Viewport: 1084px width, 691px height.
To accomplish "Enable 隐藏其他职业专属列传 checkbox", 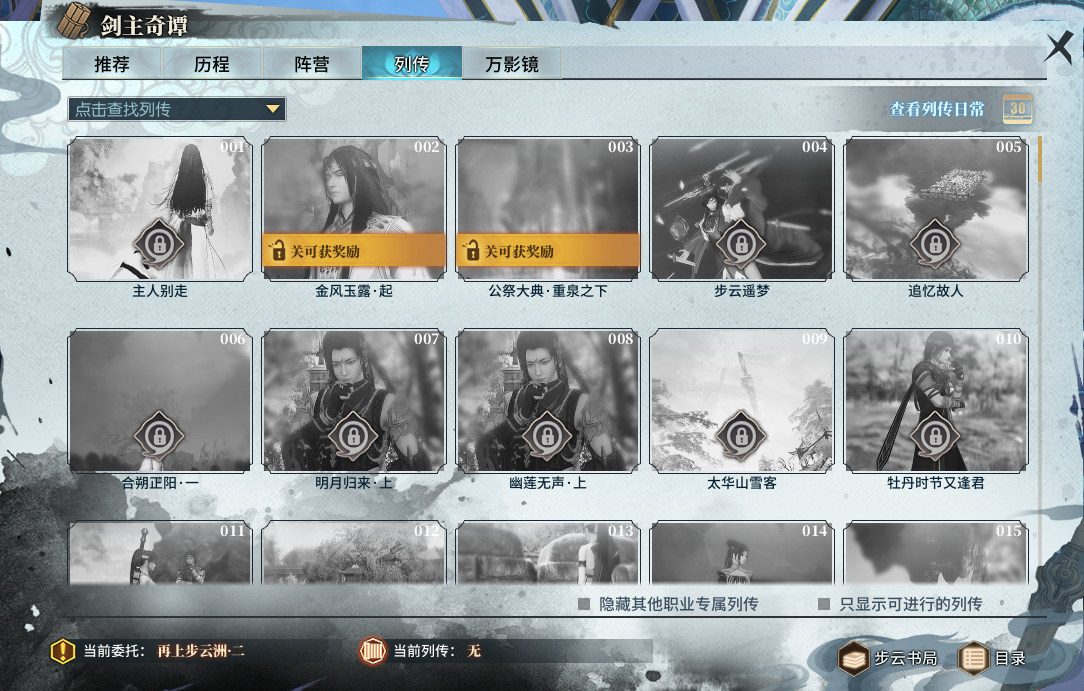I will [x=584, y=604].
